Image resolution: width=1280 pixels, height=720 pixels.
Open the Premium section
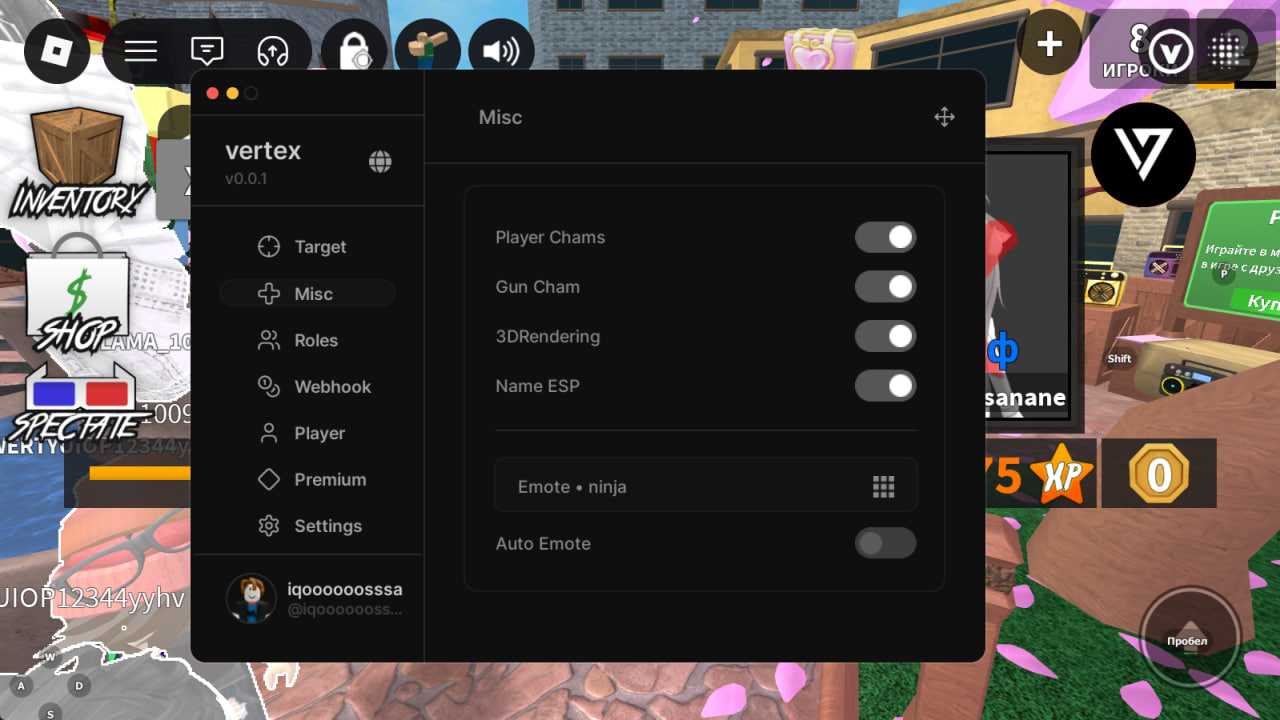[307, 480]
